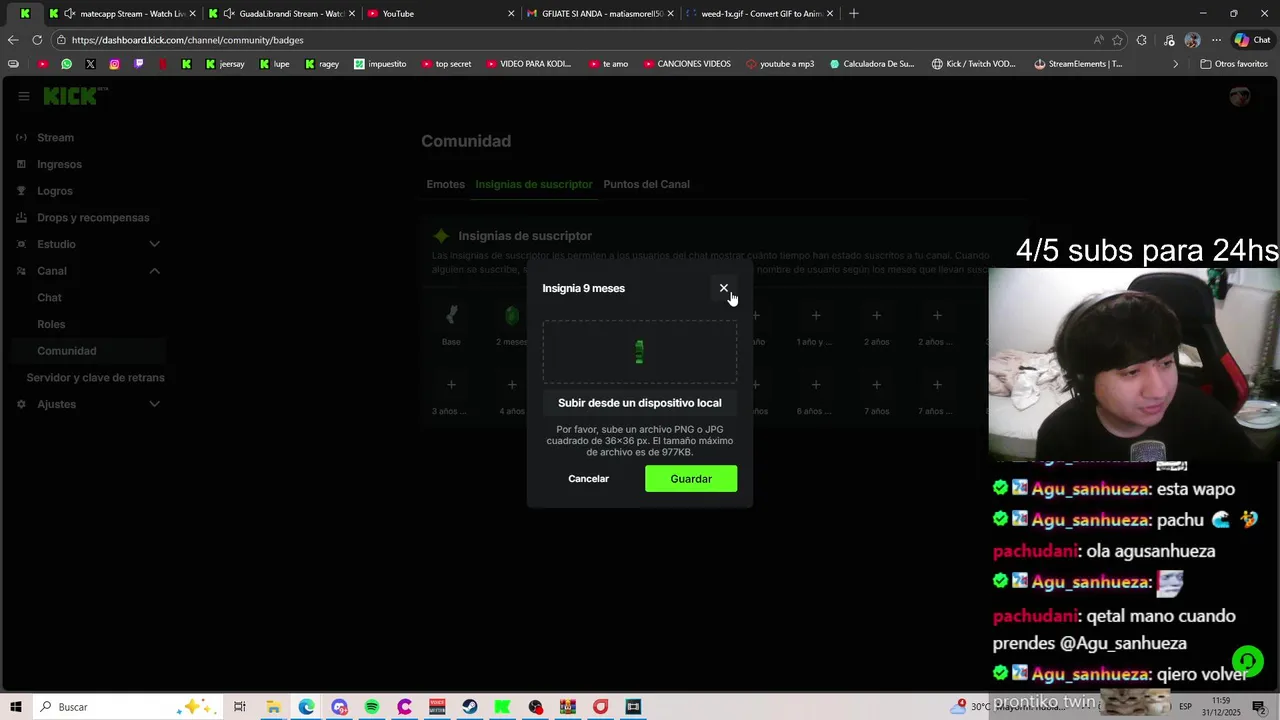This screenshot has width=1280, height=720.
Task: Open the StreamElements bookmark
Action: point(1078,64)
